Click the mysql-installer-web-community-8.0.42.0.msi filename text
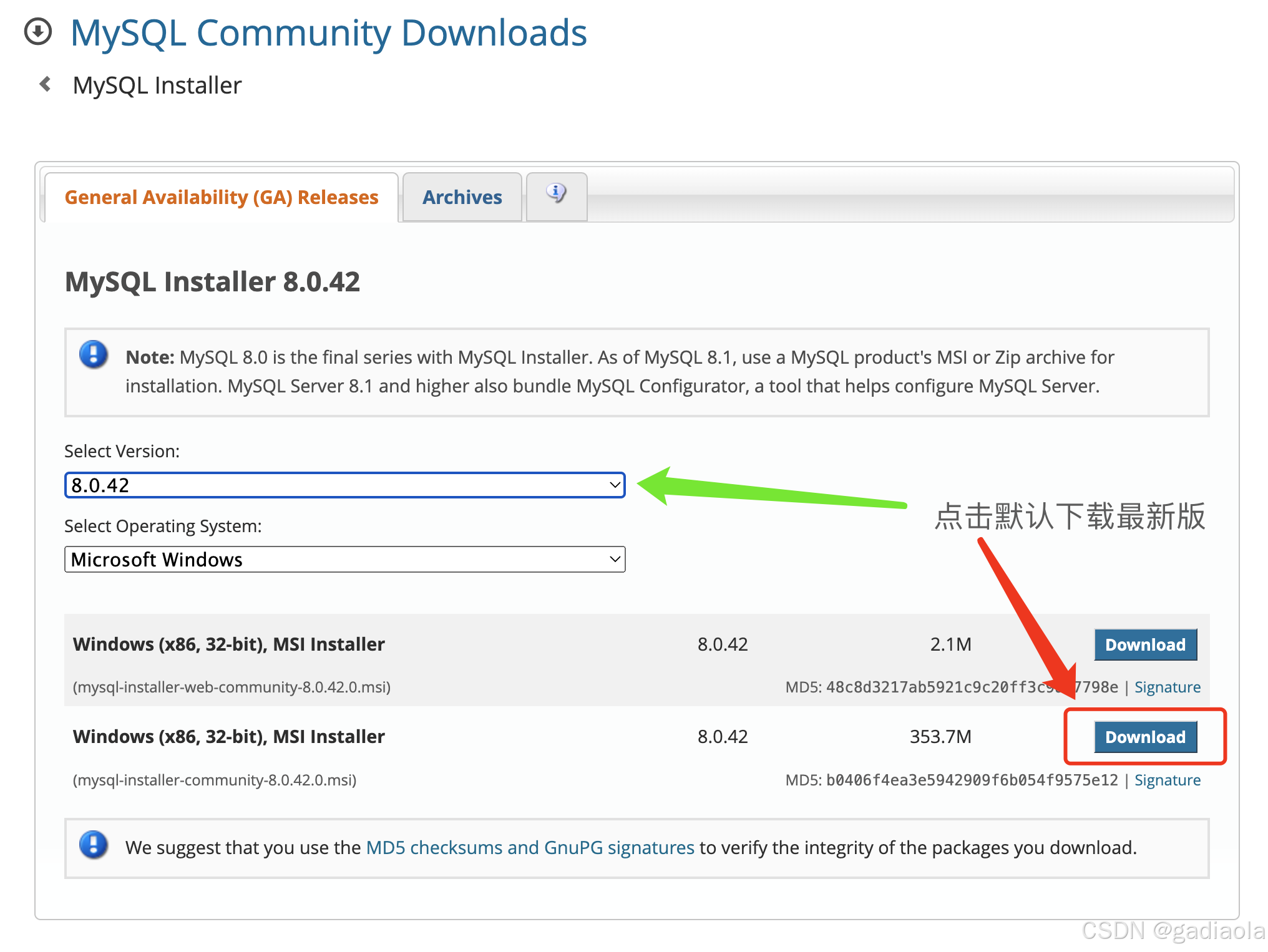 (x=232, y=687)
